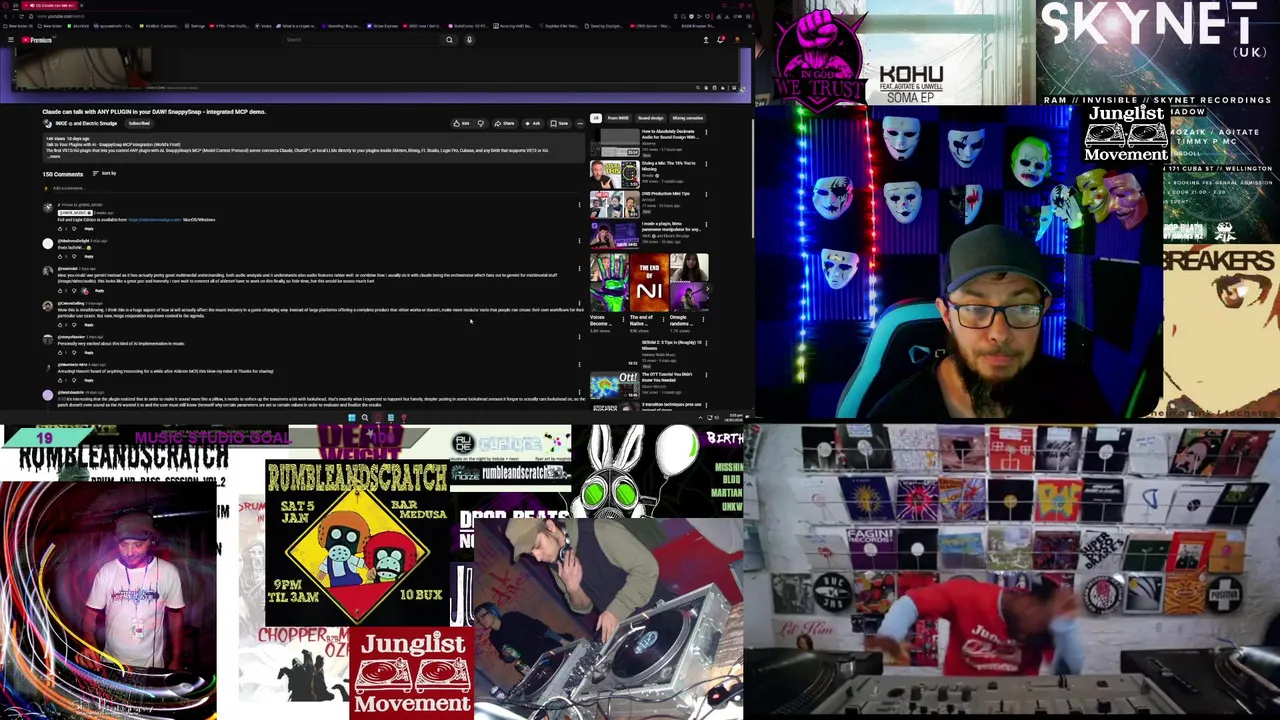The height and width of the screenshot is (720, 1280).
Task: Open the comments 'Sort by' dropdown
Action: pyautogui.click(x=104, y=173)
